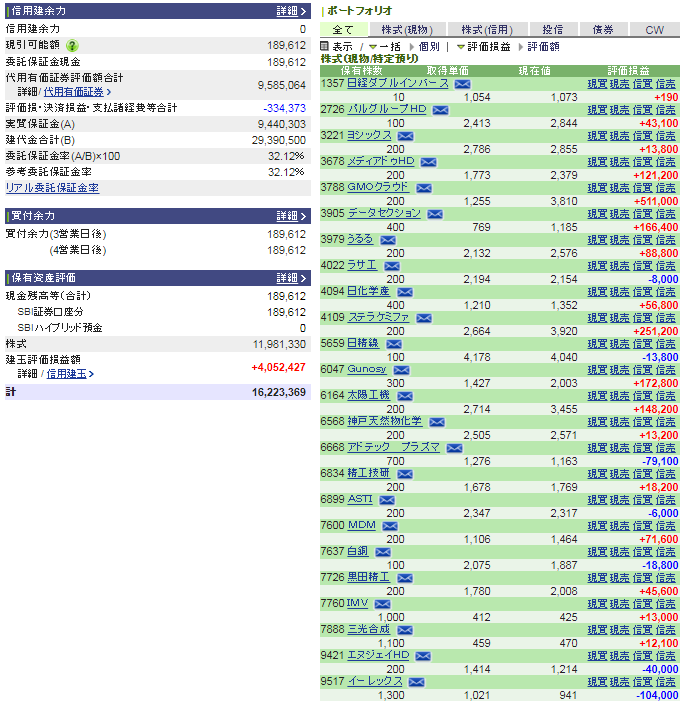685x704 pixels.
Task: Click the 現在値 column header
Action: [535, 71]
